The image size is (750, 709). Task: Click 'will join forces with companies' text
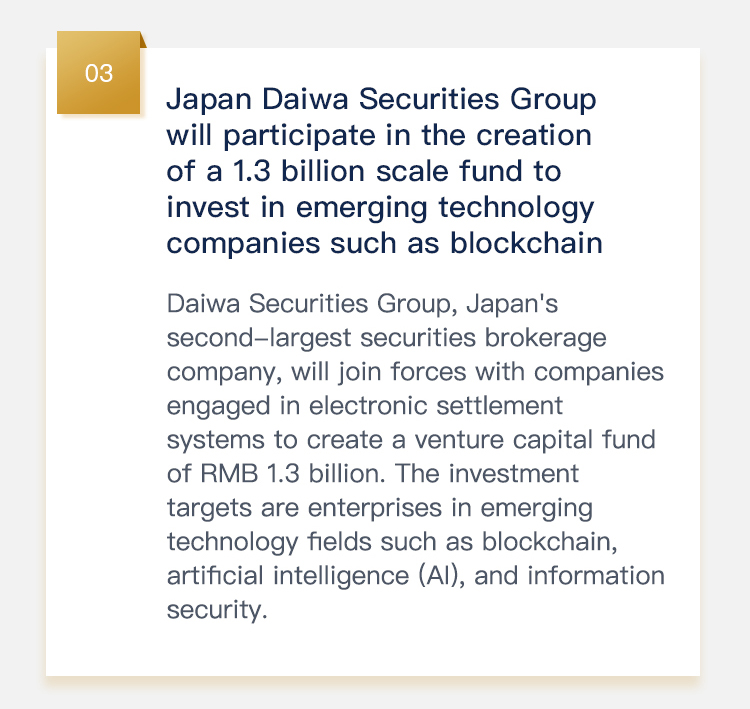pyautogui.click(x=477, y=372)
